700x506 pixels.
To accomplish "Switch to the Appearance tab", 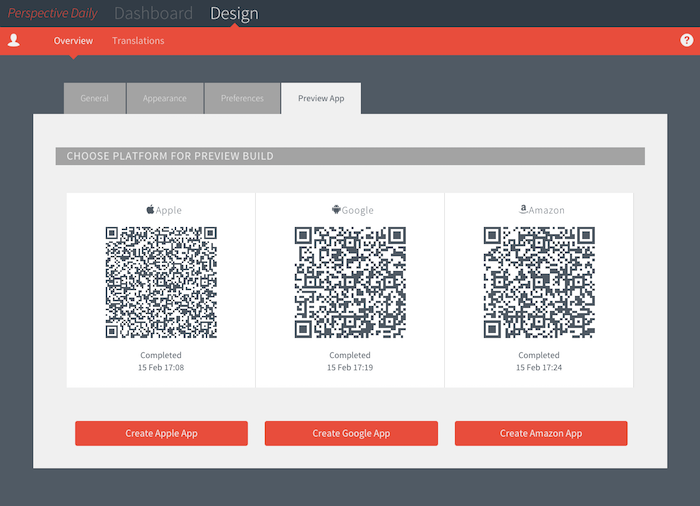I will point(165,98).
